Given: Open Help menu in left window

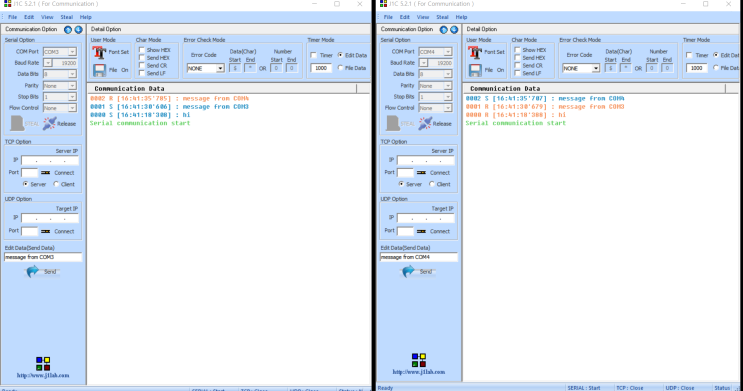Looking at the screenshot, I should pyautogui.click(x=86, y=17).
